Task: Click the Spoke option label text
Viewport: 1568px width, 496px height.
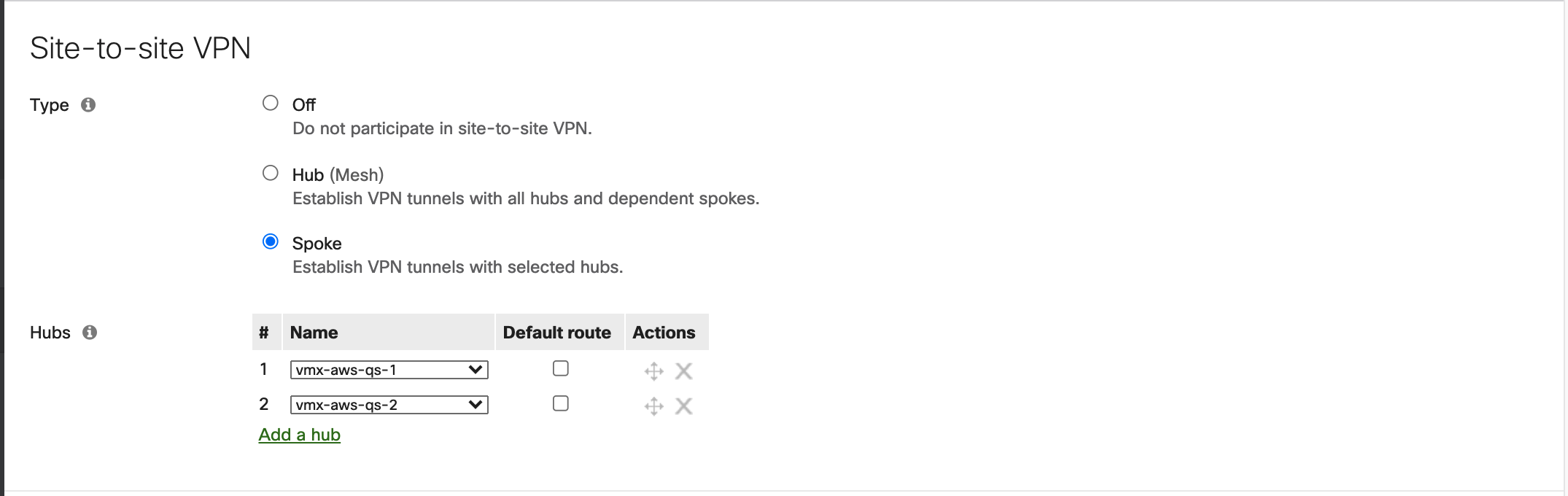Action: pyautogui.click(x=317, y=243)
